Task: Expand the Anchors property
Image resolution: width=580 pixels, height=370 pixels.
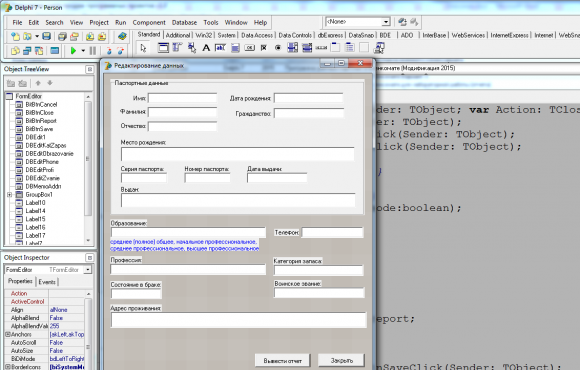Action: (7, 334)
